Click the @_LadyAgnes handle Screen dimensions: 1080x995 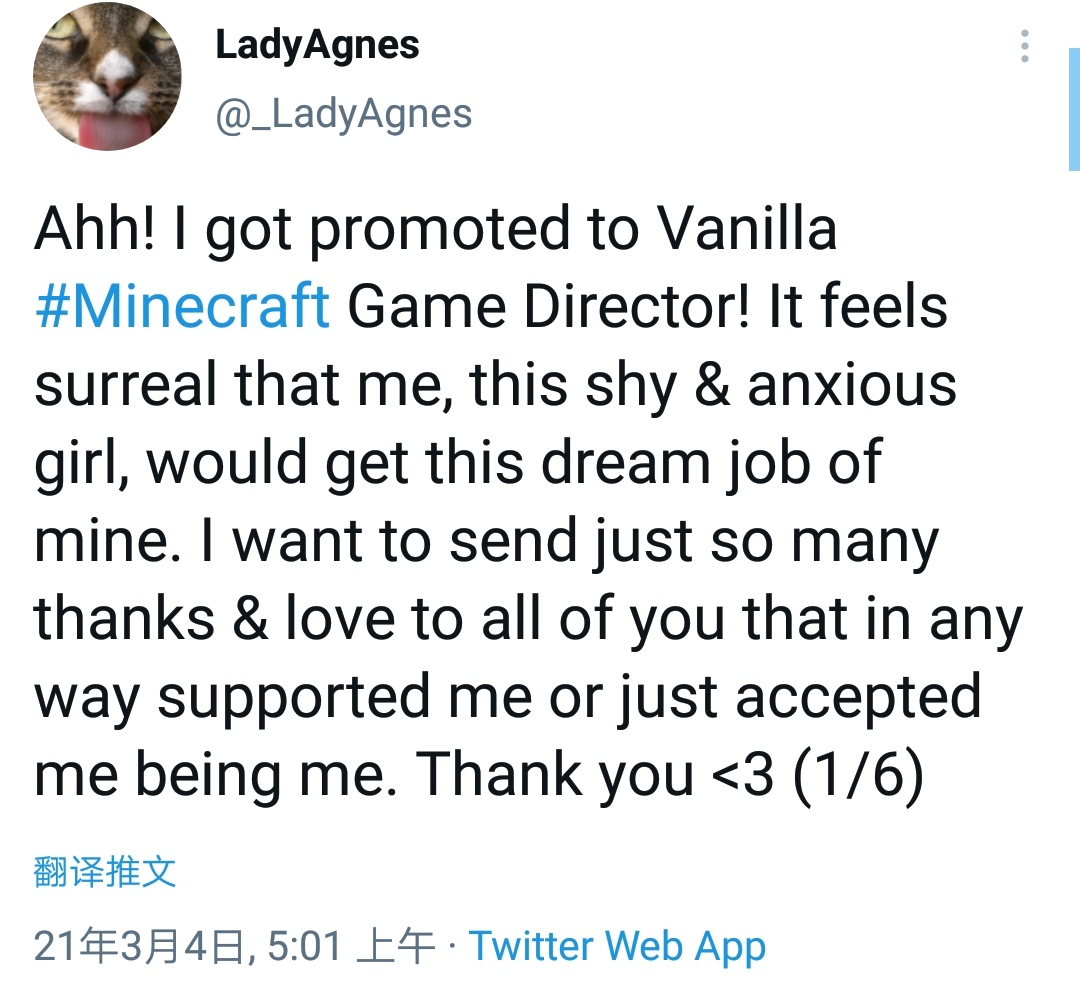pos(343,114)
